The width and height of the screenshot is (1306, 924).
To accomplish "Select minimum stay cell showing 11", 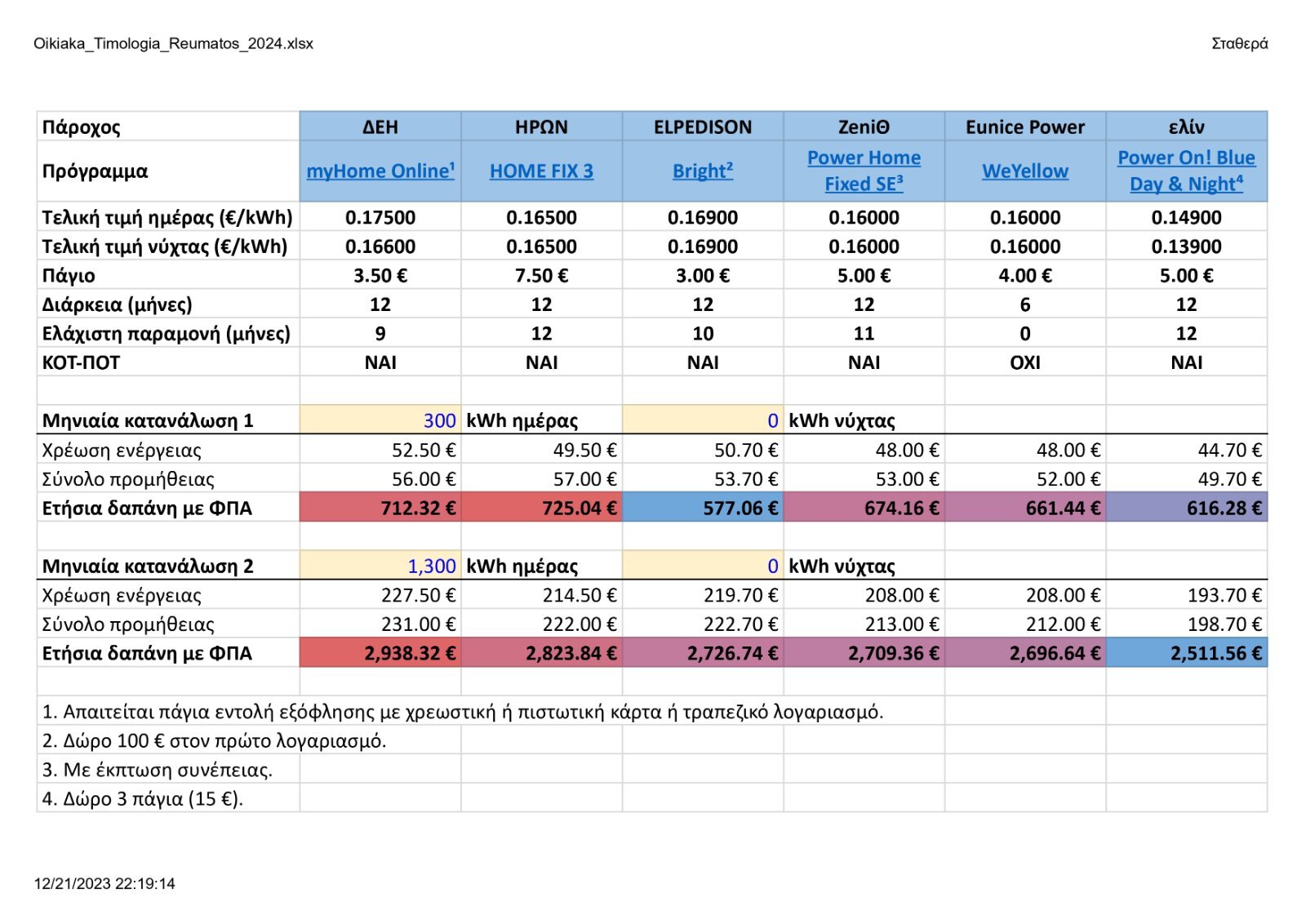I will [864, 333].
